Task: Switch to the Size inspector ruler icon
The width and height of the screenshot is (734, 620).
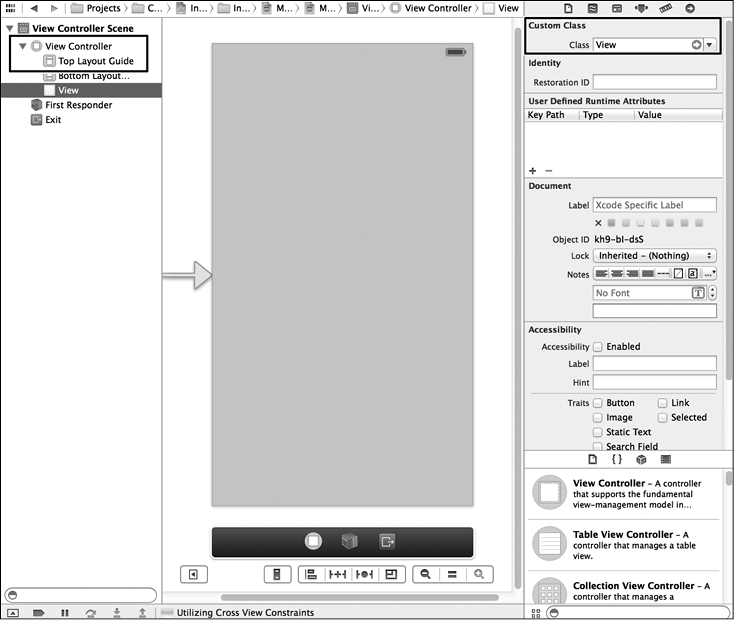Action: coord(666,8)
